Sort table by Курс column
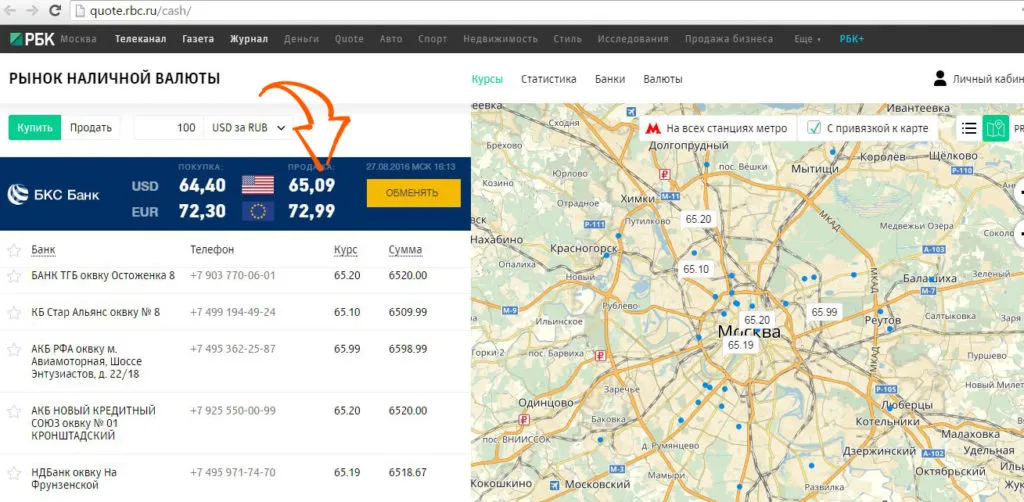 [345, 250]
